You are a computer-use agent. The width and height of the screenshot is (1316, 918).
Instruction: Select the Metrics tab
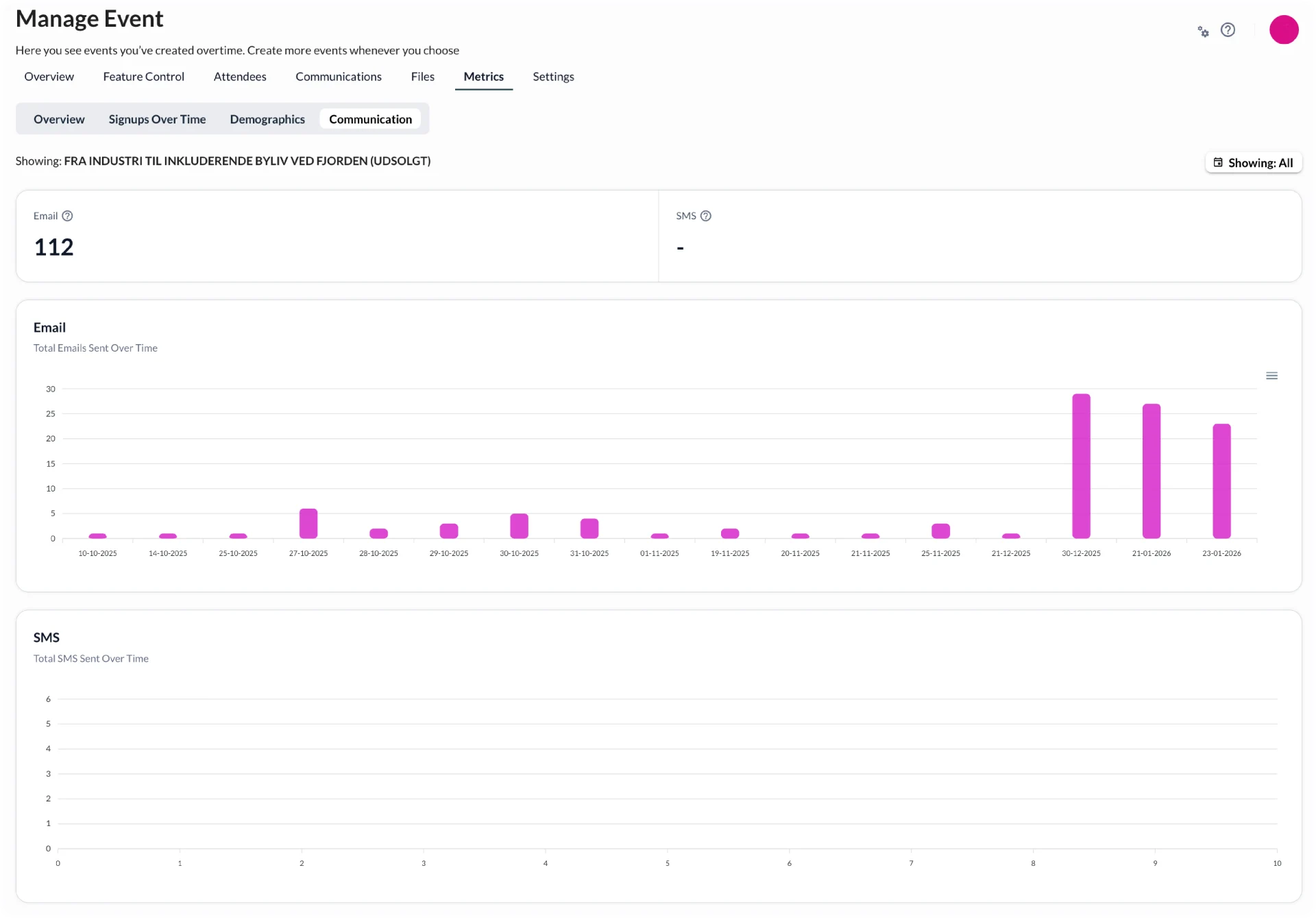coord(484,77)
